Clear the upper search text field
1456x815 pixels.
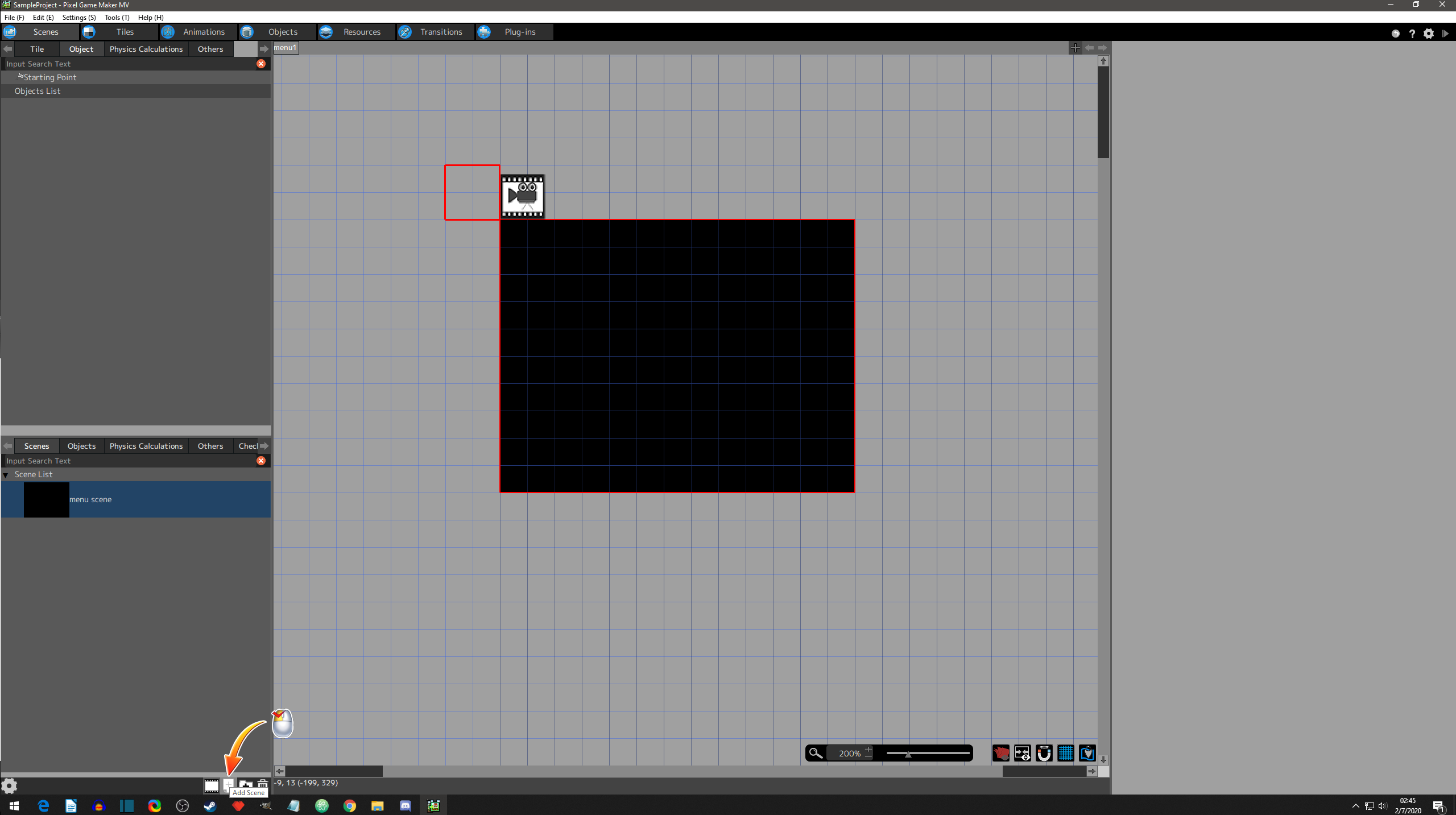[261, 64]
